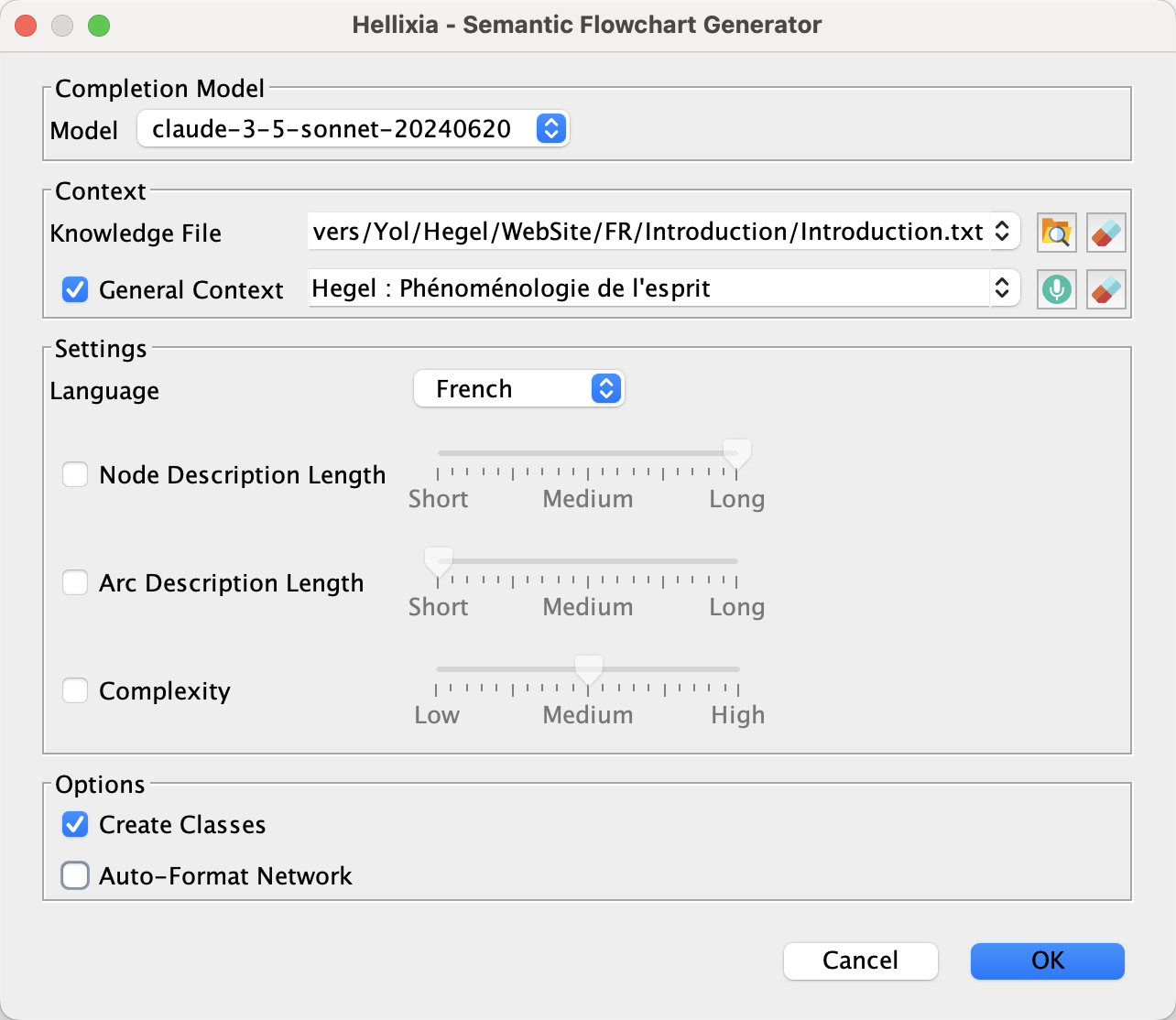Uncheck the General Context checkbox

[75, 289]
